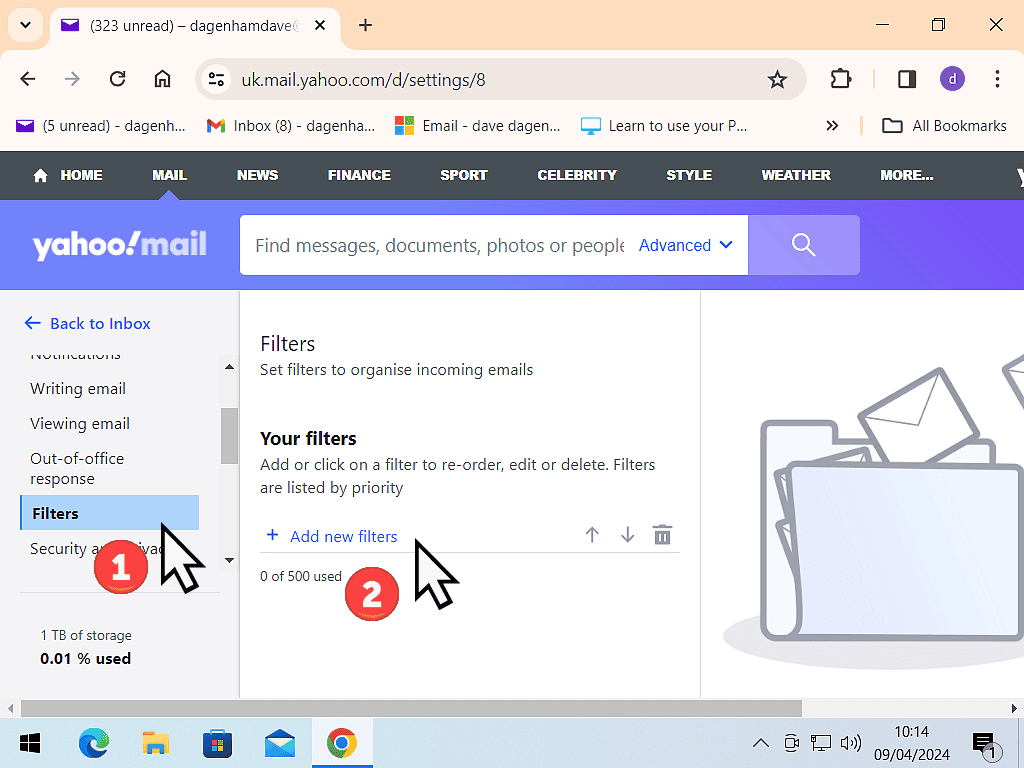Move filter down with down arrow

(x=627, y=535)
